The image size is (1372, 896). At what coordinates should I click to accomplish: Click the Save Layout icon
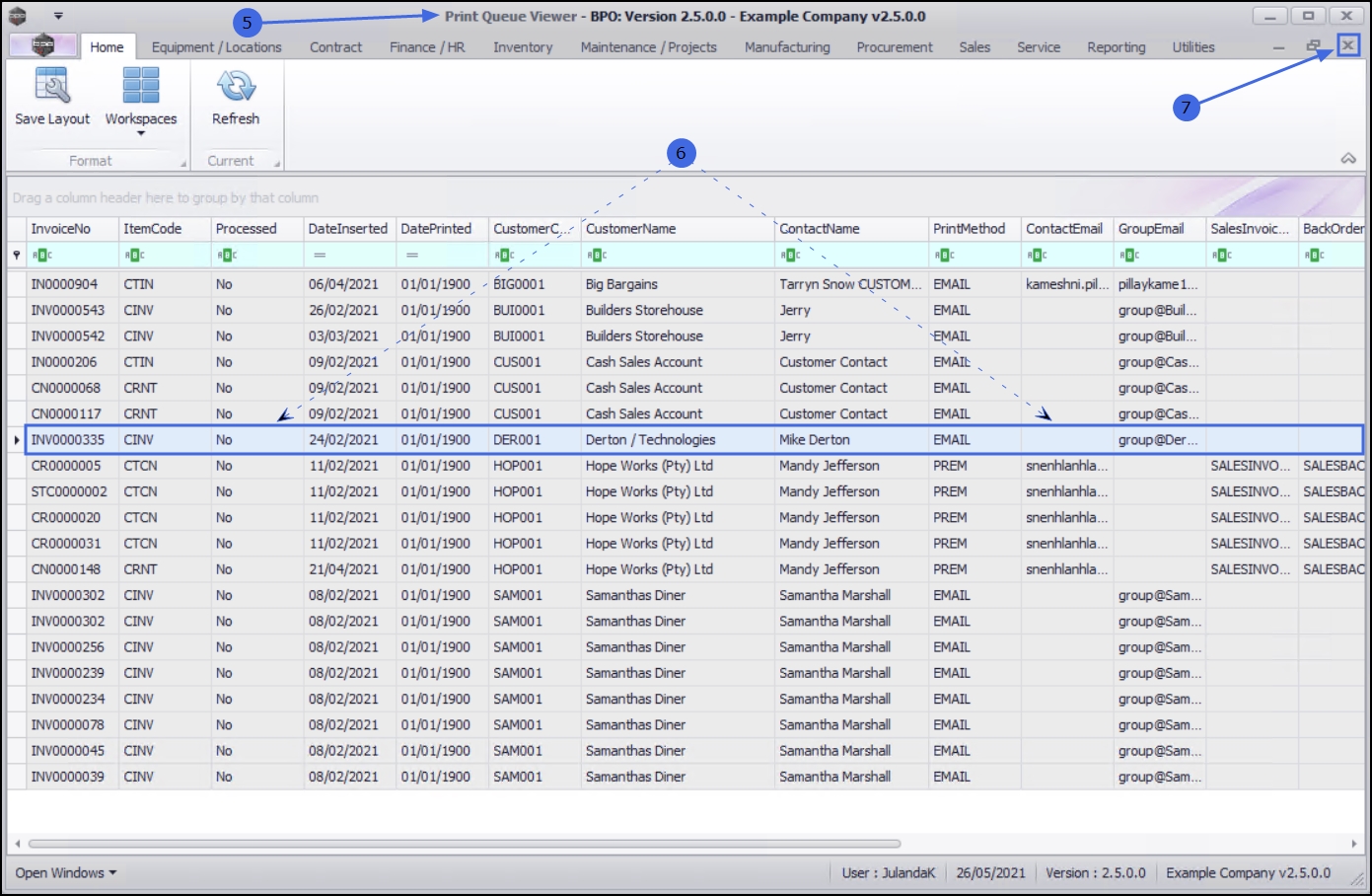tap(52, 87)
